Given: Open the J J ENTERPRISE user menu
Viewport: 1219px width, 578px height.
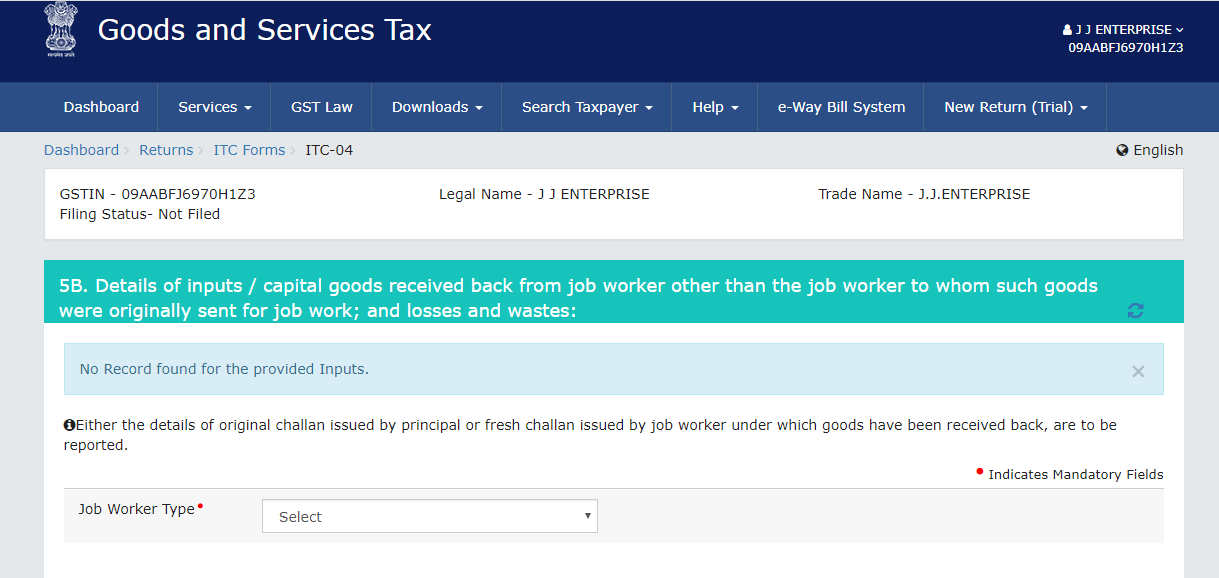Looking at the screenshot, I should (x=1123, y=30).
